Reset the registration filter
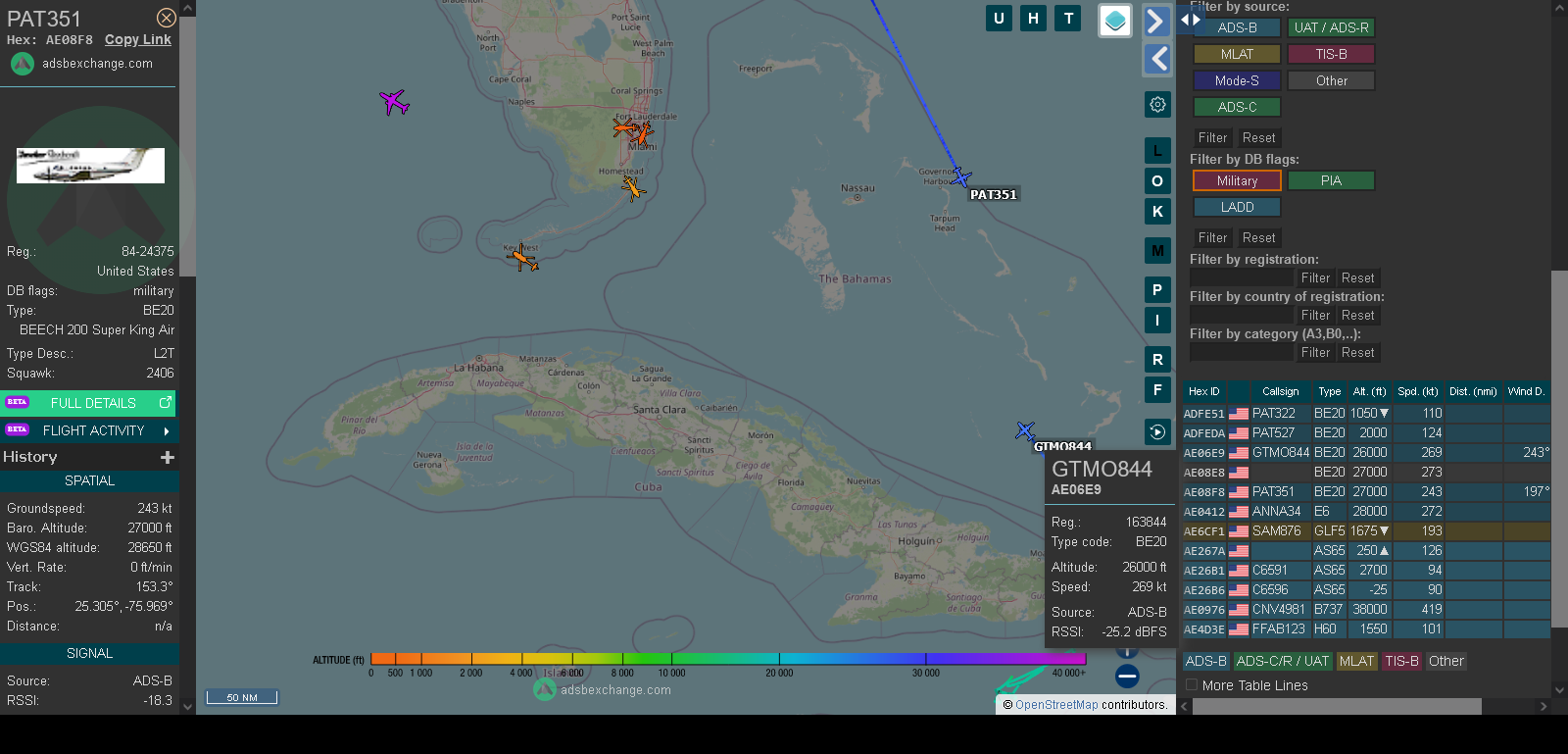 [x=1358, y=278]
